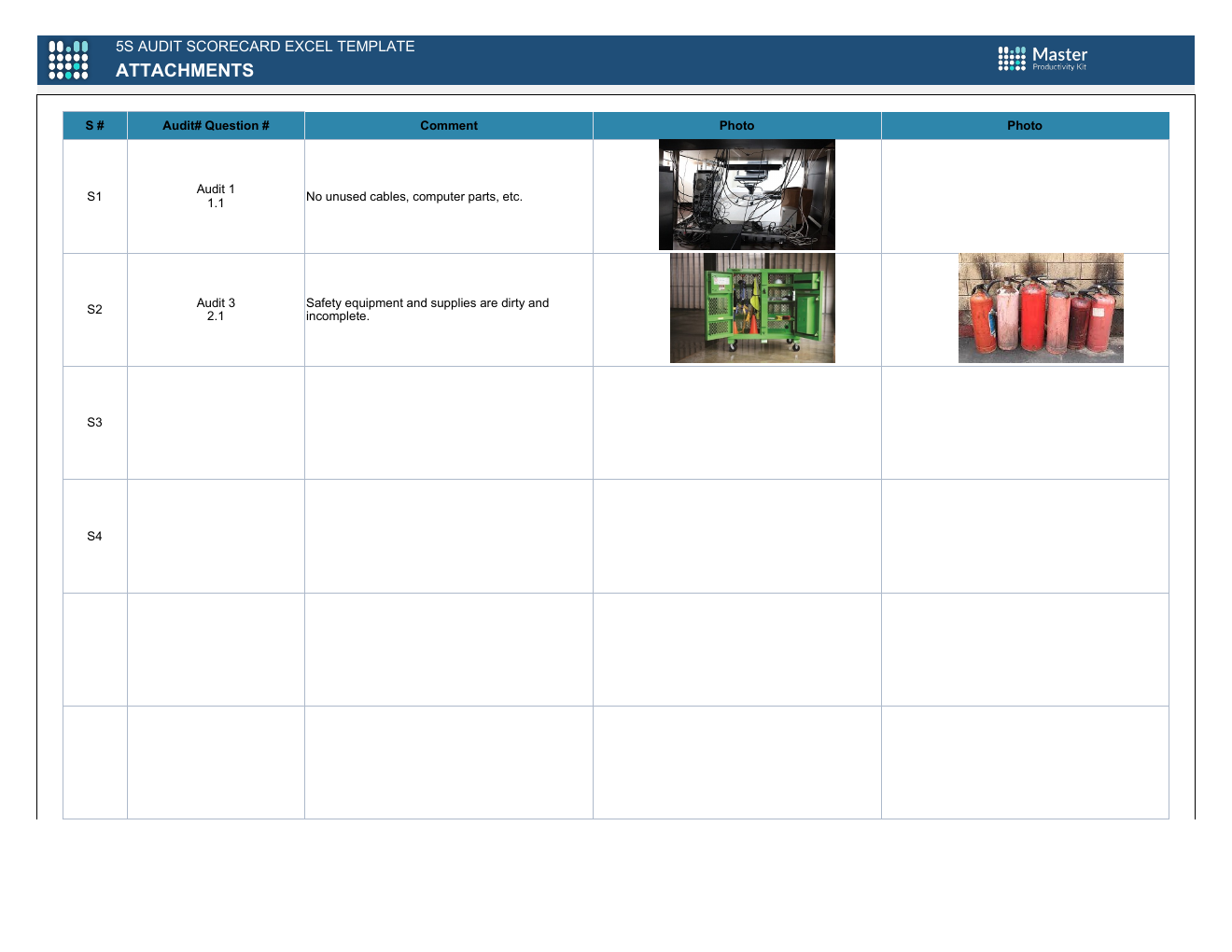Select the Audit 1 1.1 cell

(x=216, y=197)
